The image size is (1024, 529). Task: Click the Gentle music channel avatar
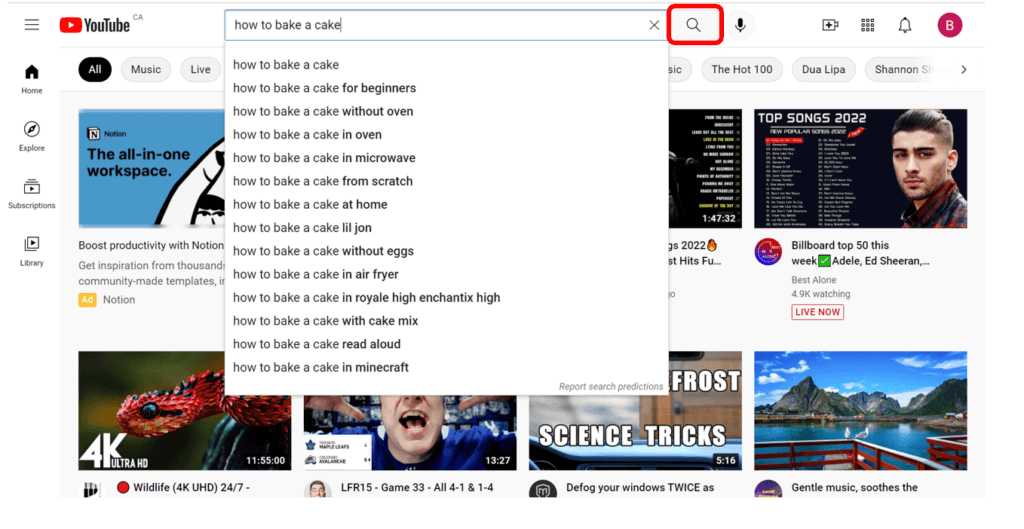pos(768,489)
